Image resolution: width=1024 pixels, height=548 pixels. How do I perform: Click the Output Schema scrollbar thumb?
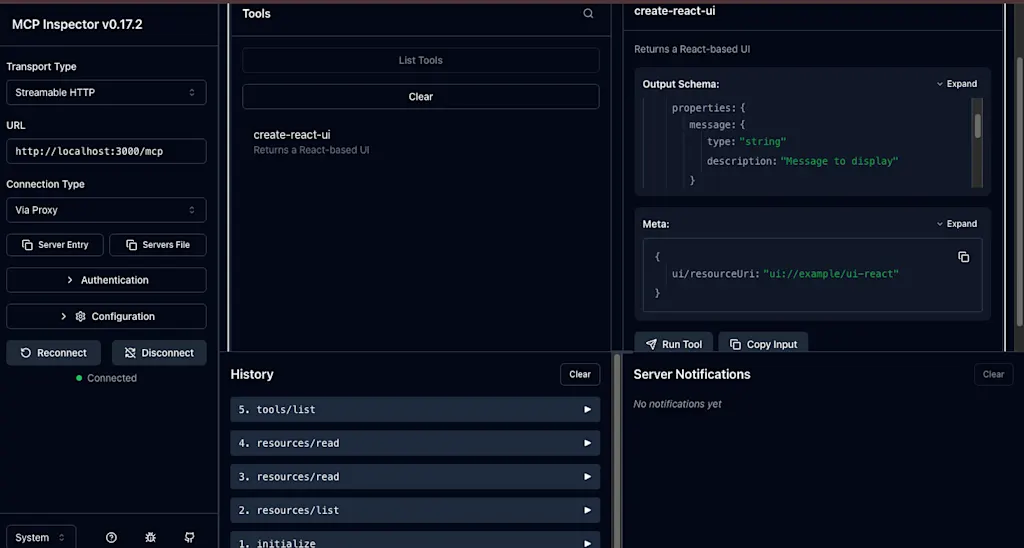tap(978, 126)
